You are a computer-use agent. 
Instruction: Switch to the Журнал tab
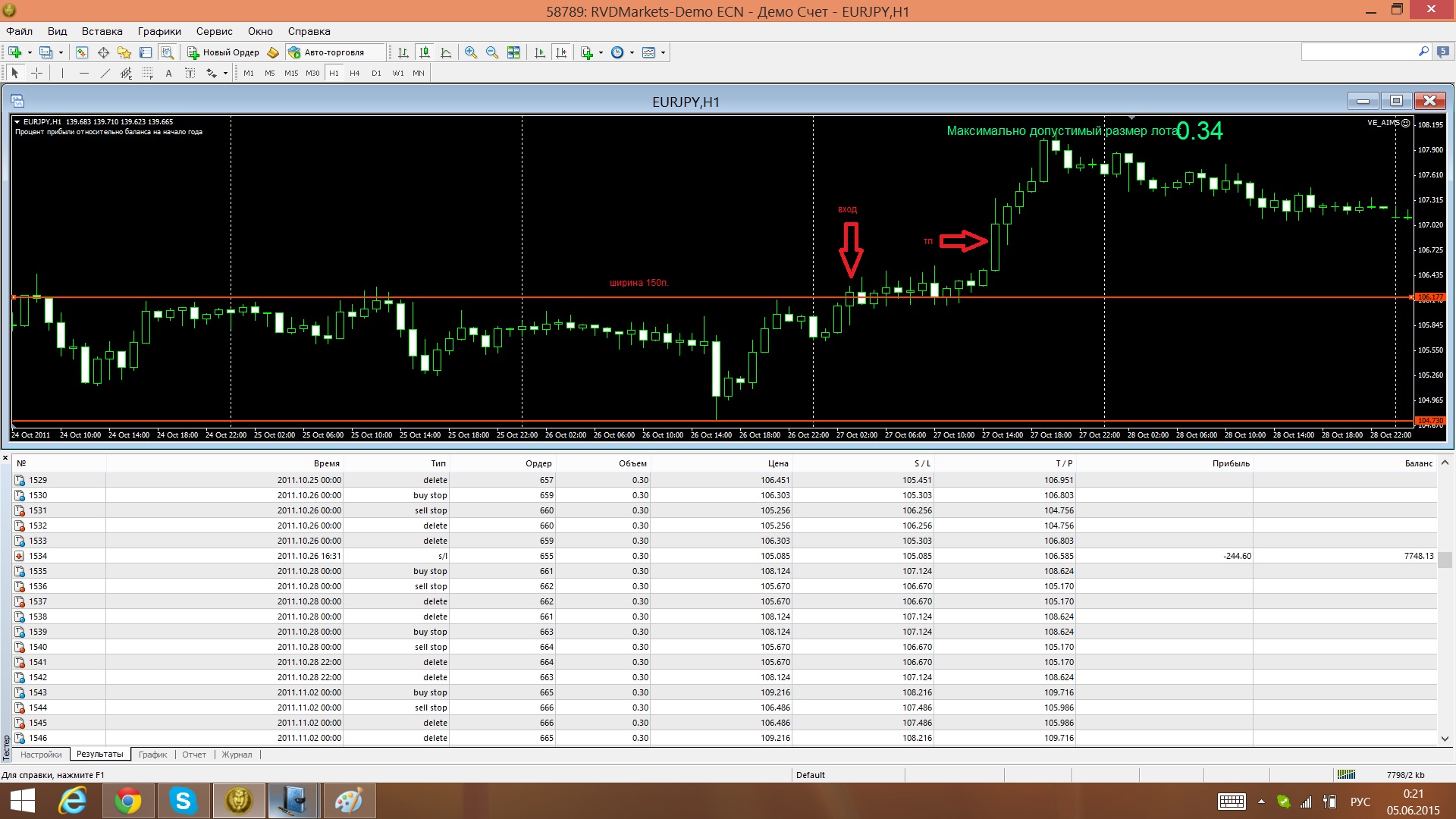coord(237,755)
